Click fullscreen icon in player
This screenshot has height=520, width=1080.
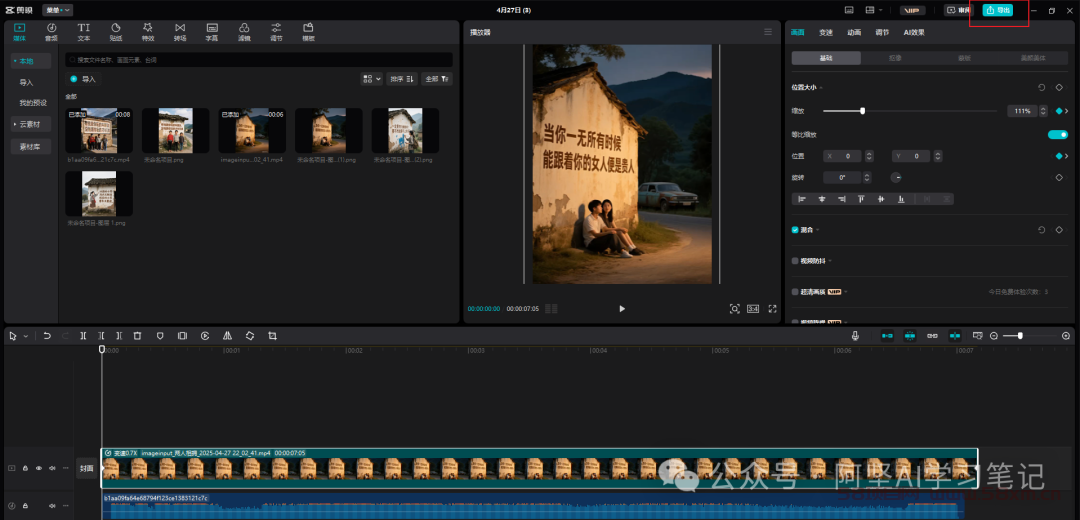772,309
